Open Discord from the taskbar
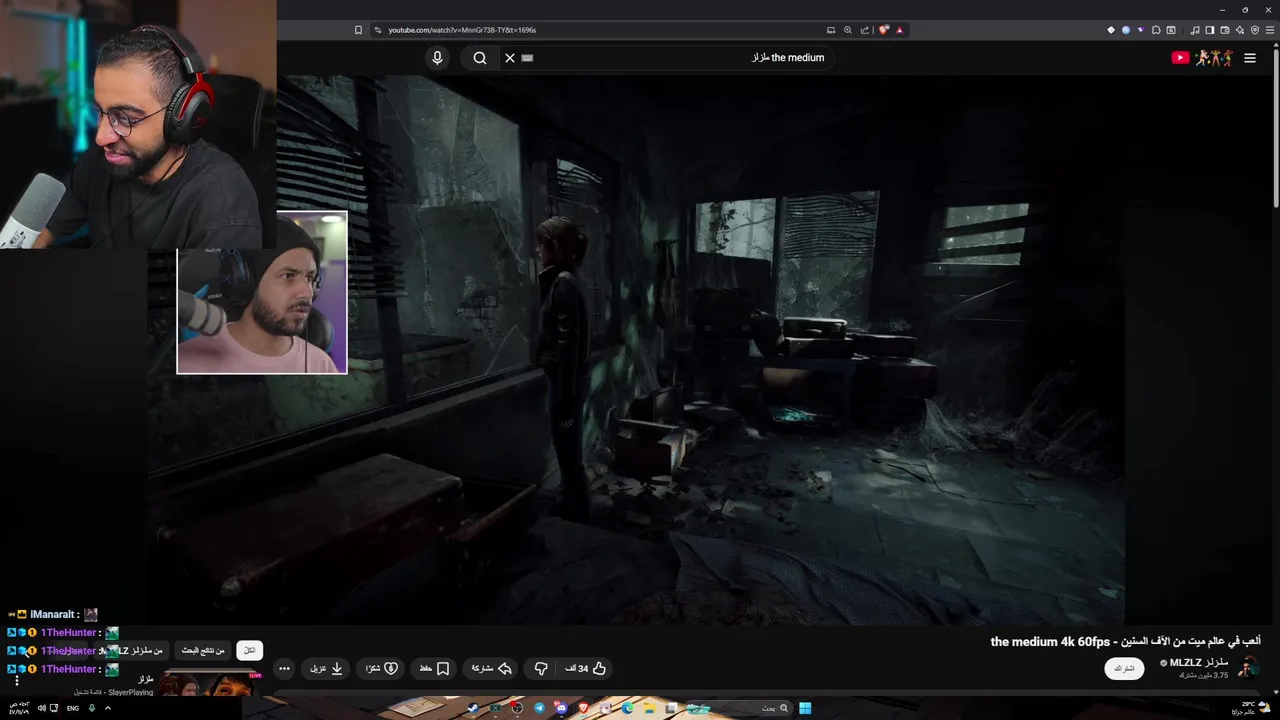1280x720 pixels. pyautogui.click(x=561, y=708)
